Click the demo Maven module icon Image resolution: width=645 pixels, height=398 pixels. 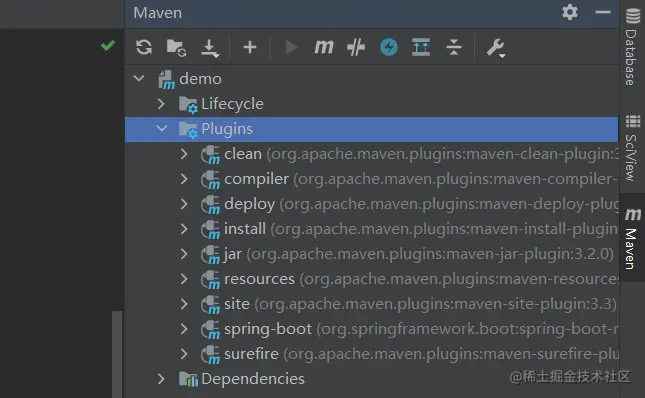point(167,80)
